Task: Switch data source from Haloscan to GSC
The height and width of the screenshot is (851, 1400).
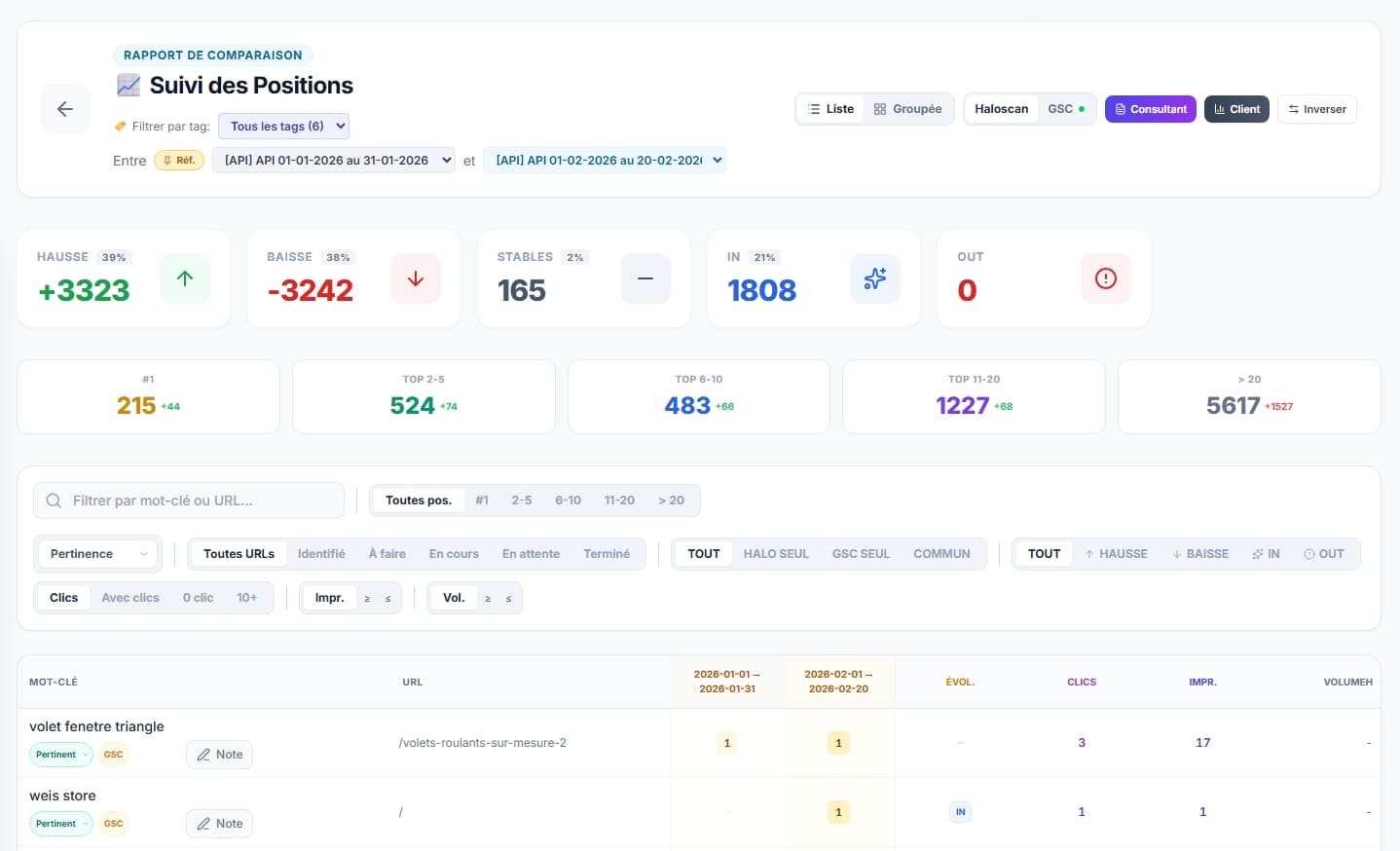Action: pyautogui.click(x=1065, y=108)
